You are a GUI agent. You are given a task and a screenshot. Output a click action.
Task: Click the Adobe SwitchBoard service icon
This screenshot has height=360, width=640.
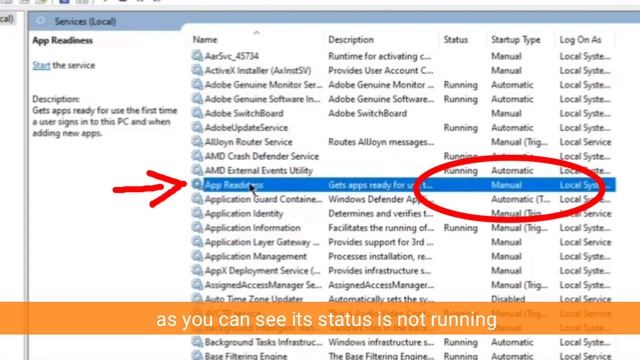click(197, 113)
